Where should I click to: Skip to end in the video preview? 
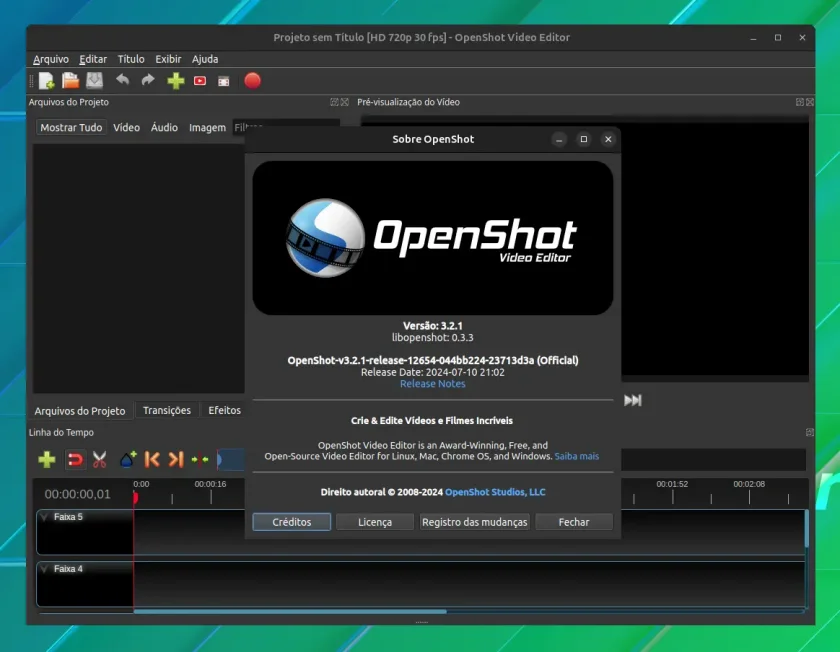tap(633, 400)
